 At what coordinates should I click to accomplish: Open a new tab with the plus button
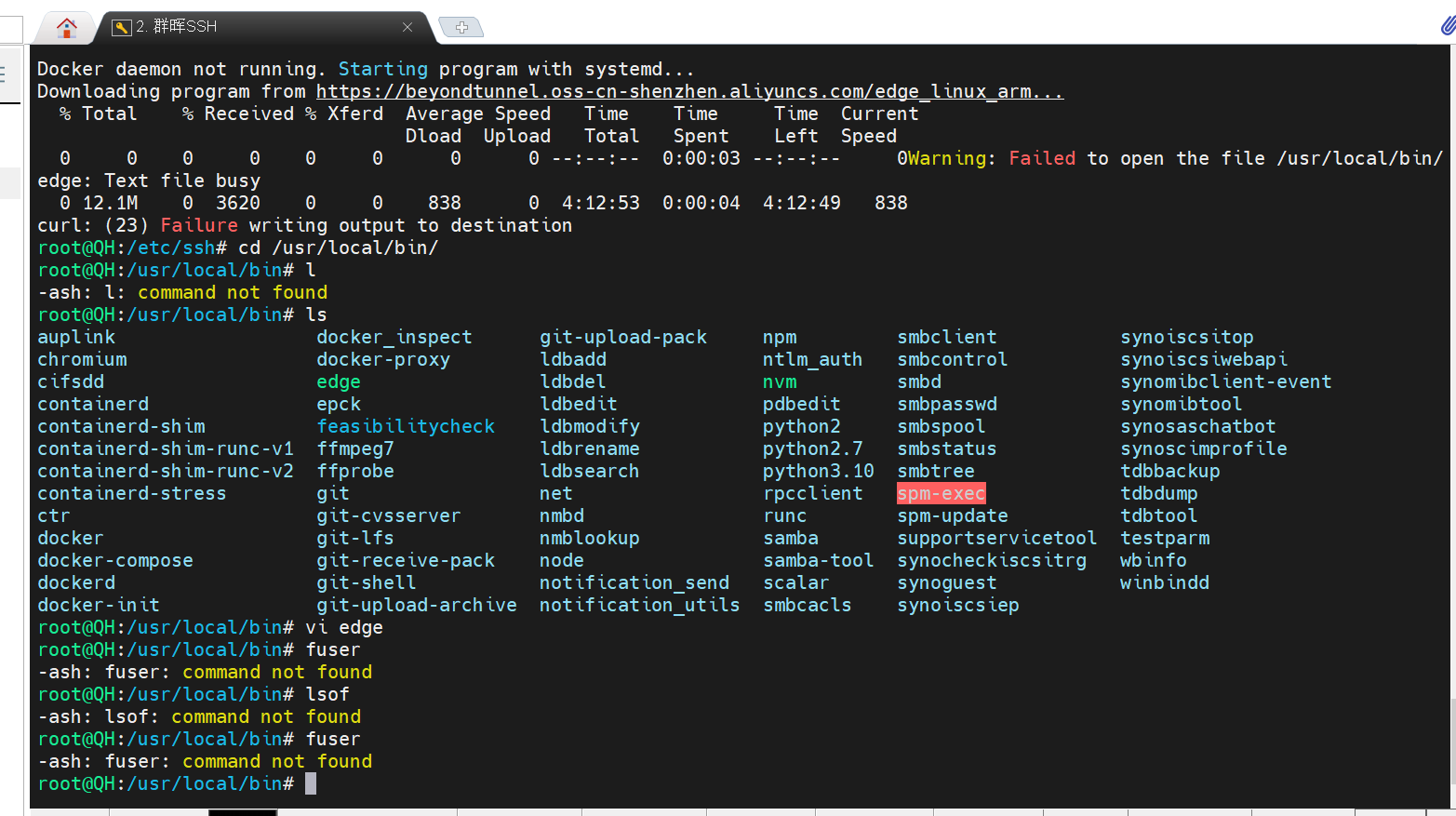point(461,27)
